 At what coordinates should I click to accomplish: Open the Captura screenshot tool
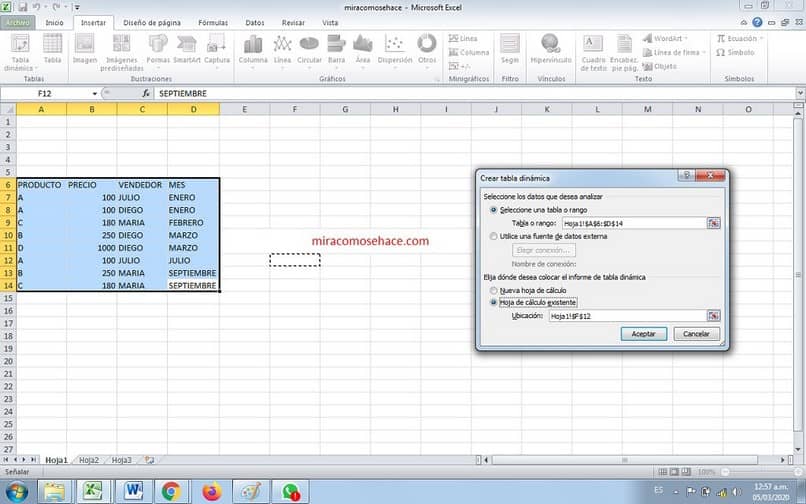[217, 49]
